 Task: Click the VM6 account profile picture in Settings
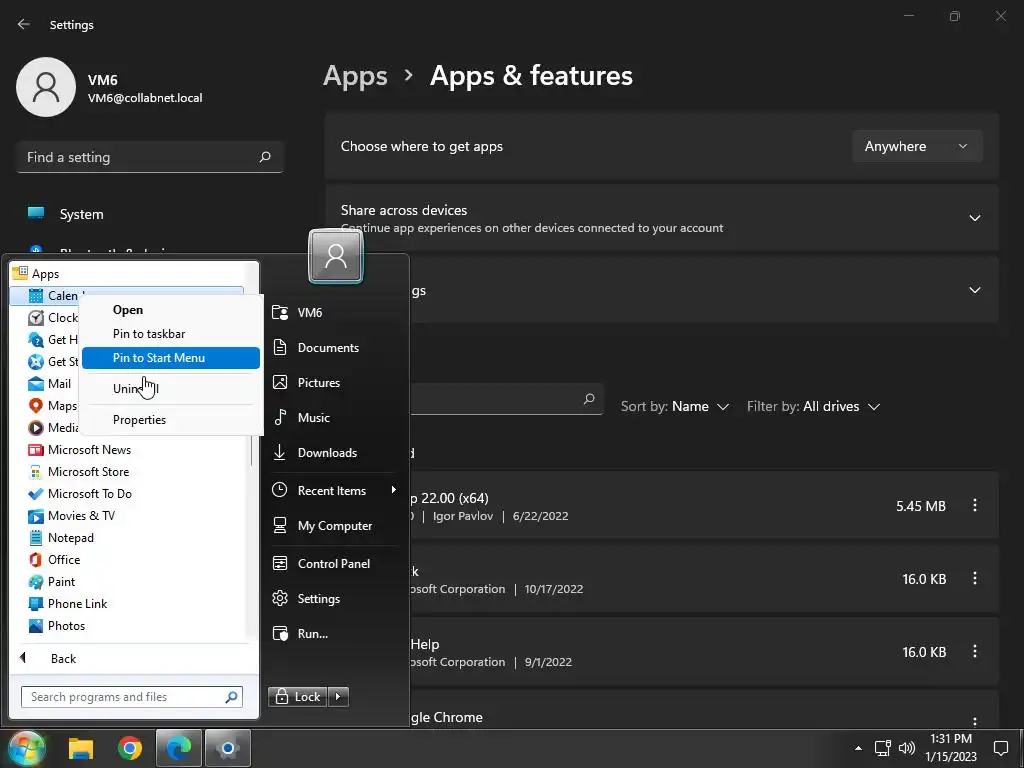click(46, 87)
